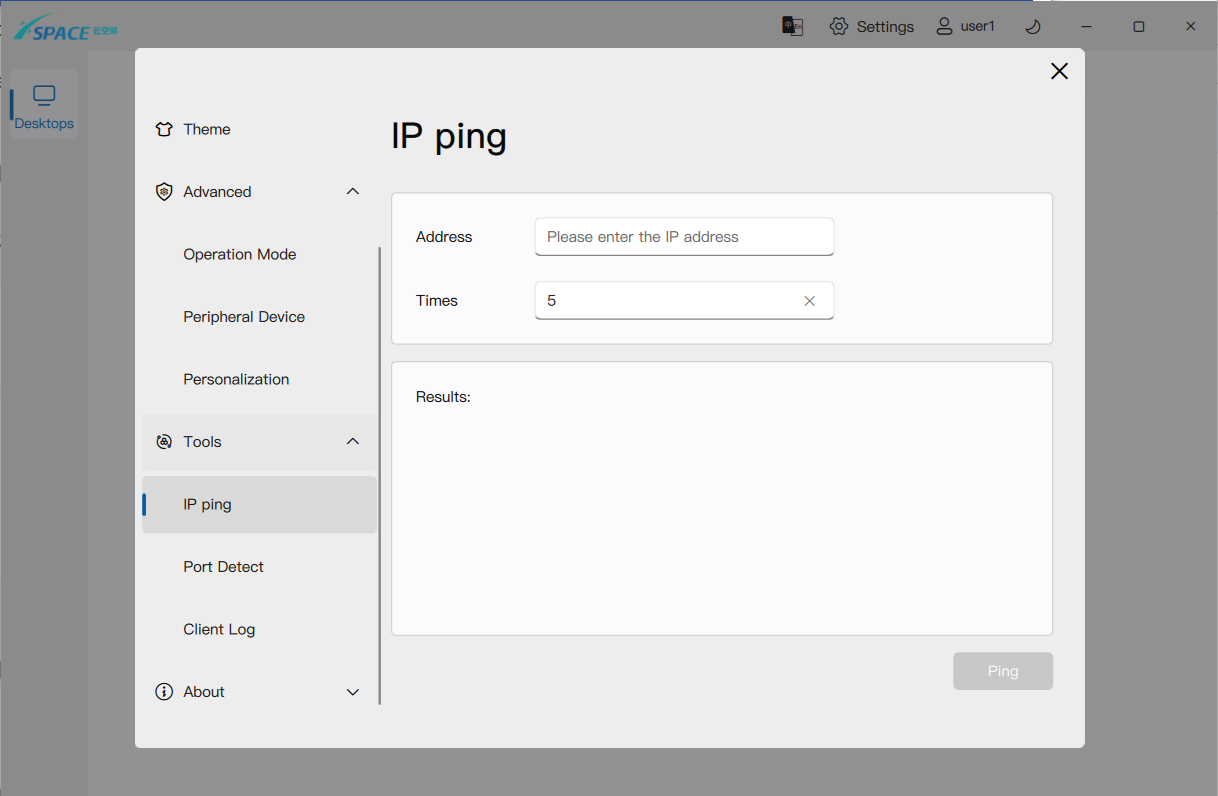Clear the Times field with X icon
Viewport: 1218px width, 796px height.
tap(810, 301)
